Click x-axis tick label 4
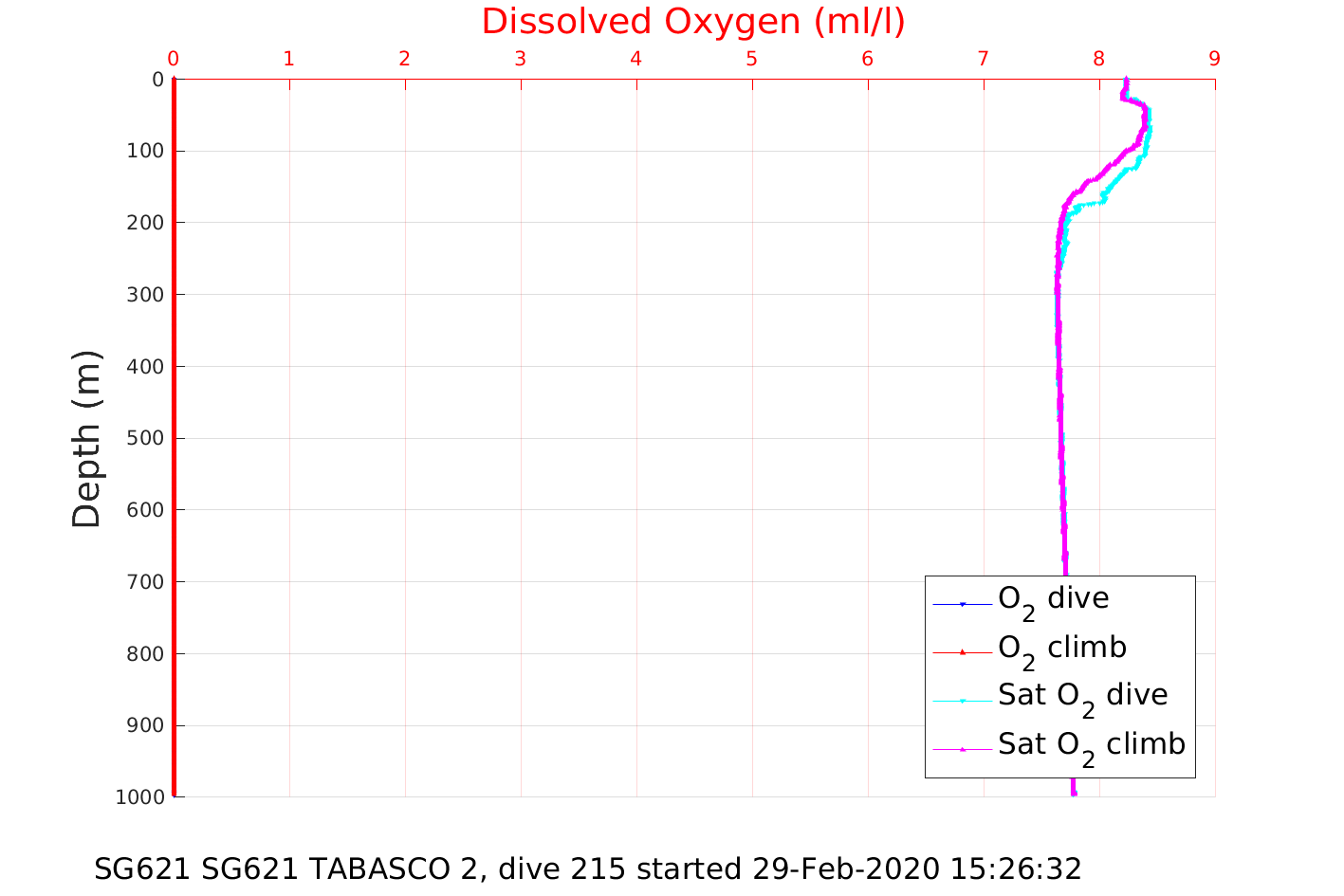Viewport: 1344px width, 896px height. 636,59
